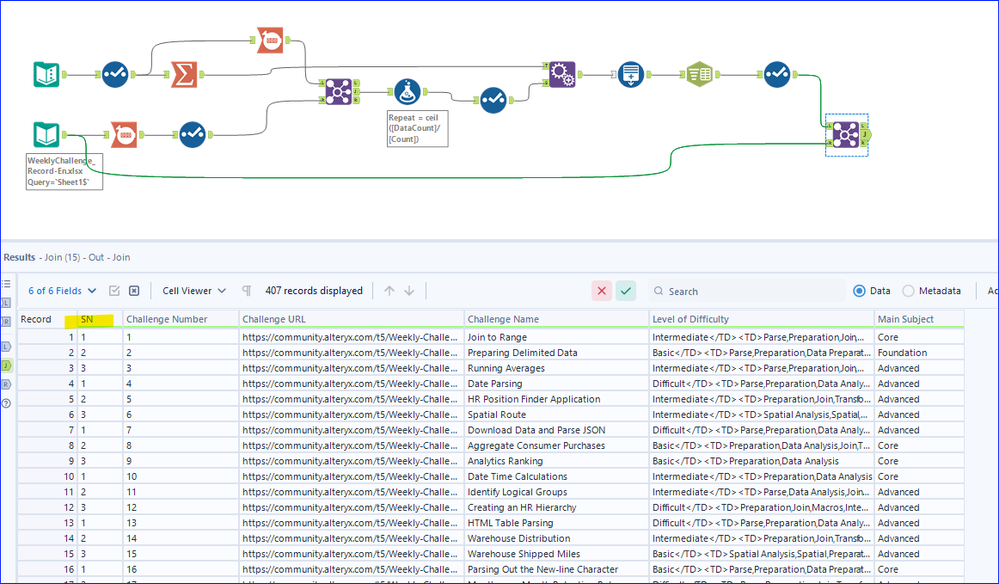Select the WeeklyChallenge Input Data tool
The height and width of the screenshot is (584, 999).
coord(47,135)
